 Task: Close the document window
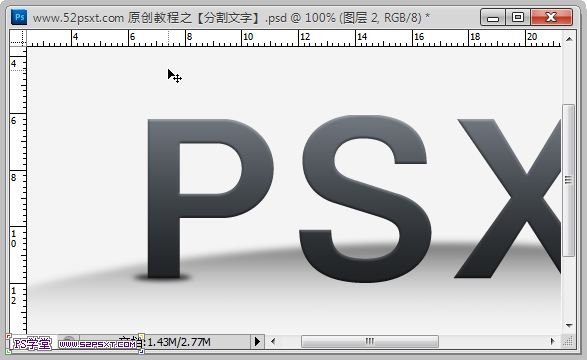[551, 18]
